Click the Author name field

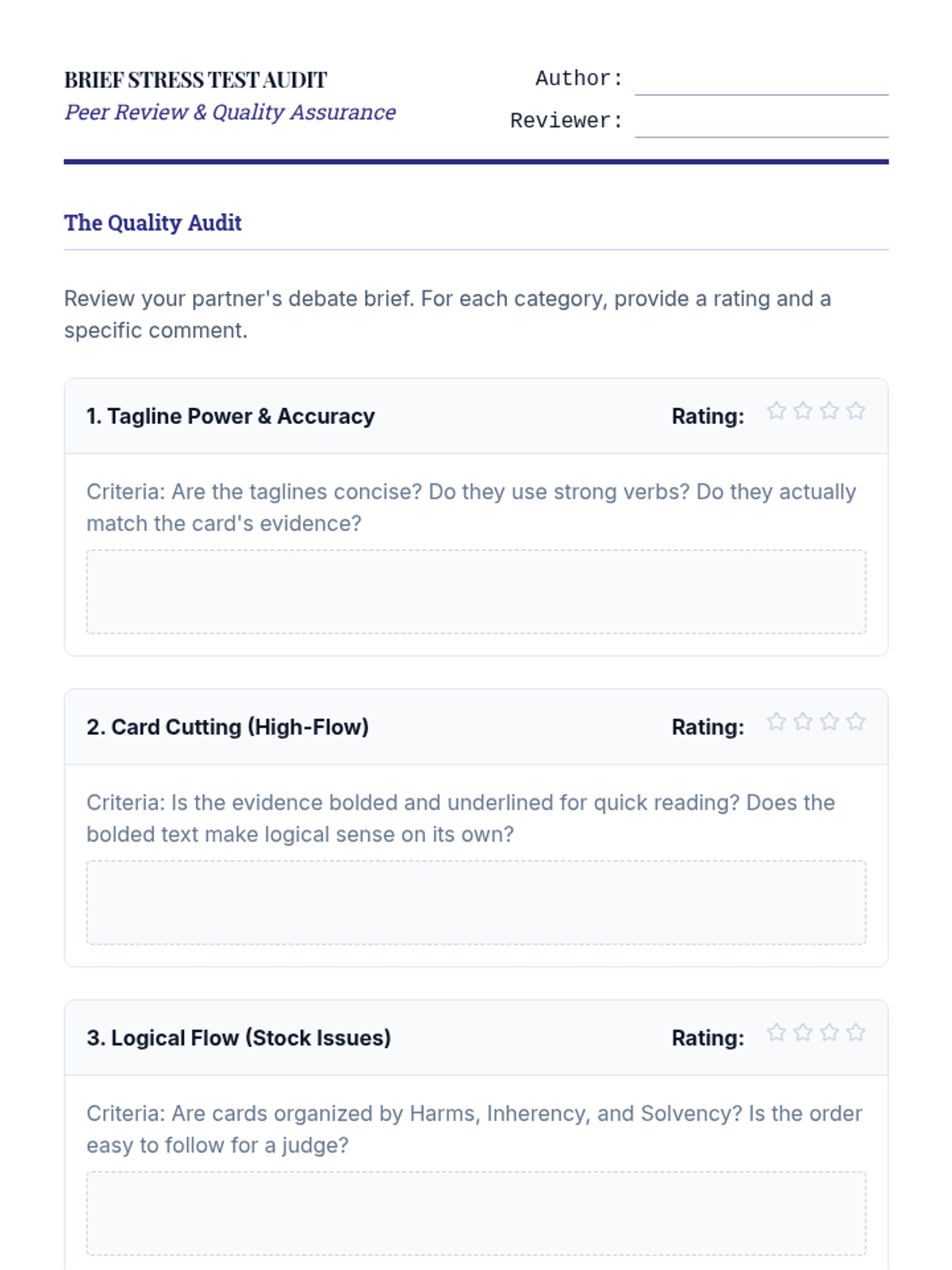coord(761,80)
